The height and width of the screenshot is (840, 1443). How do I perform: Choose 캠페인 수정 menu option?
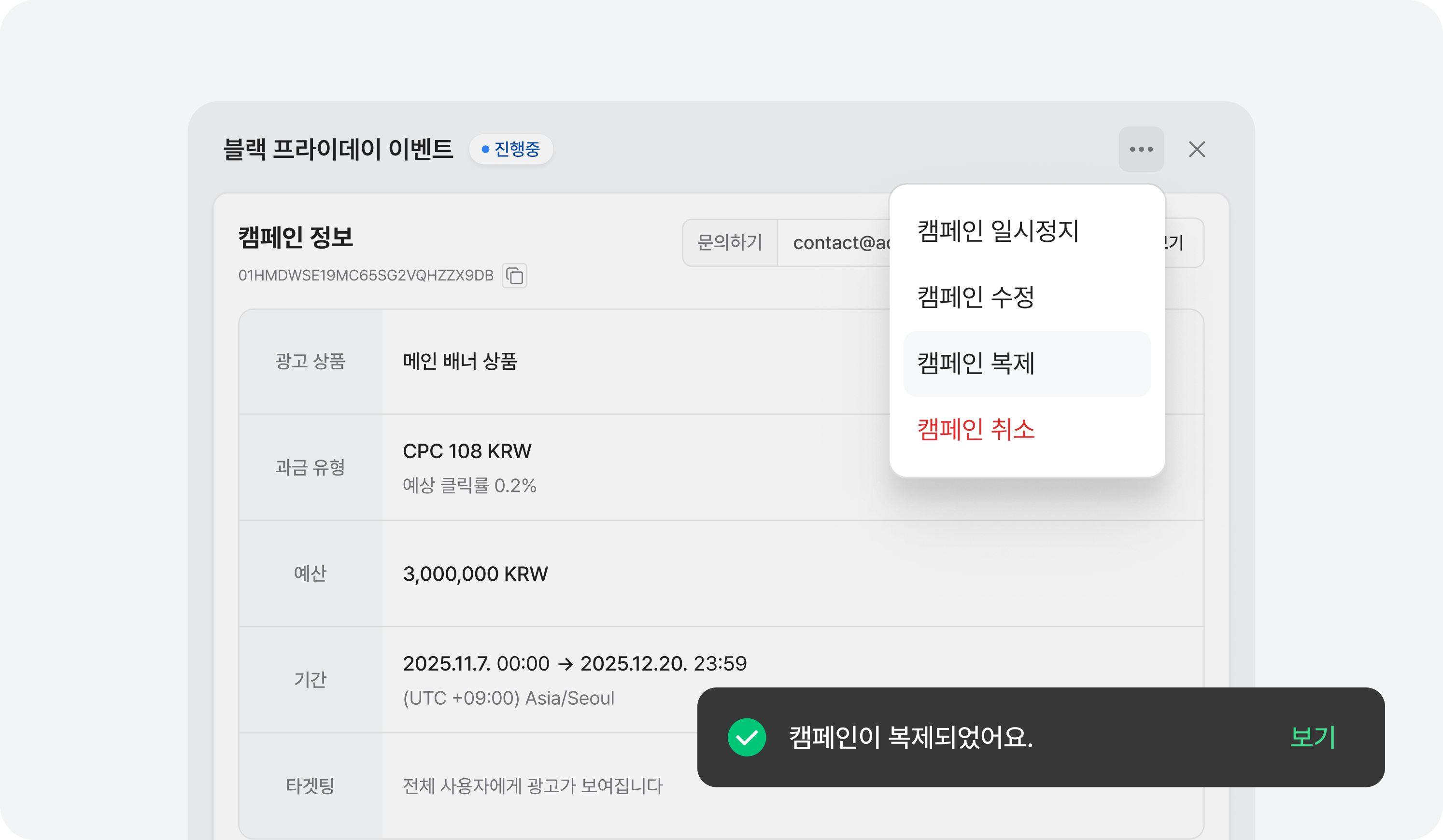975,297
